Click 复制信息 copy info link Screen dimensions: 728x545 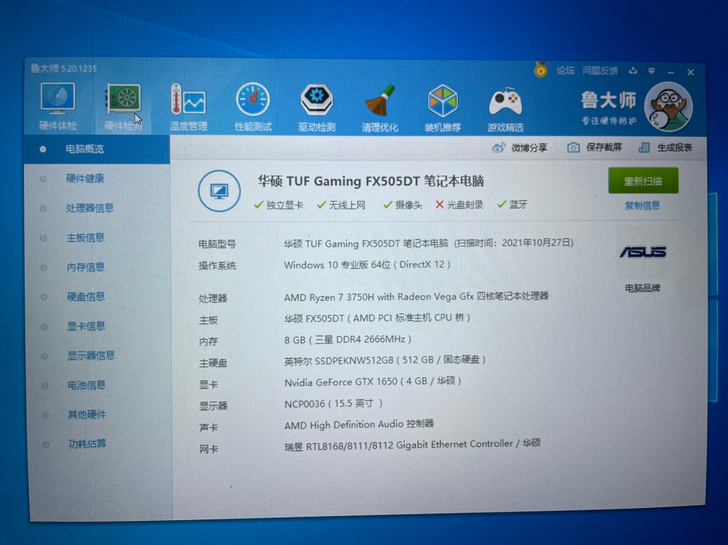(x=642, y=206)
